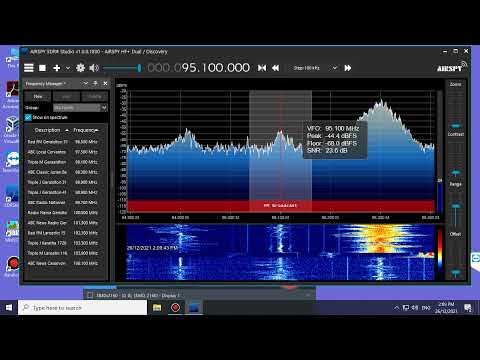Image resolution: width=480 pixels, height=360 pixels.
Task: Show hidden tray icons chevron
Action: tap(396, 308)
